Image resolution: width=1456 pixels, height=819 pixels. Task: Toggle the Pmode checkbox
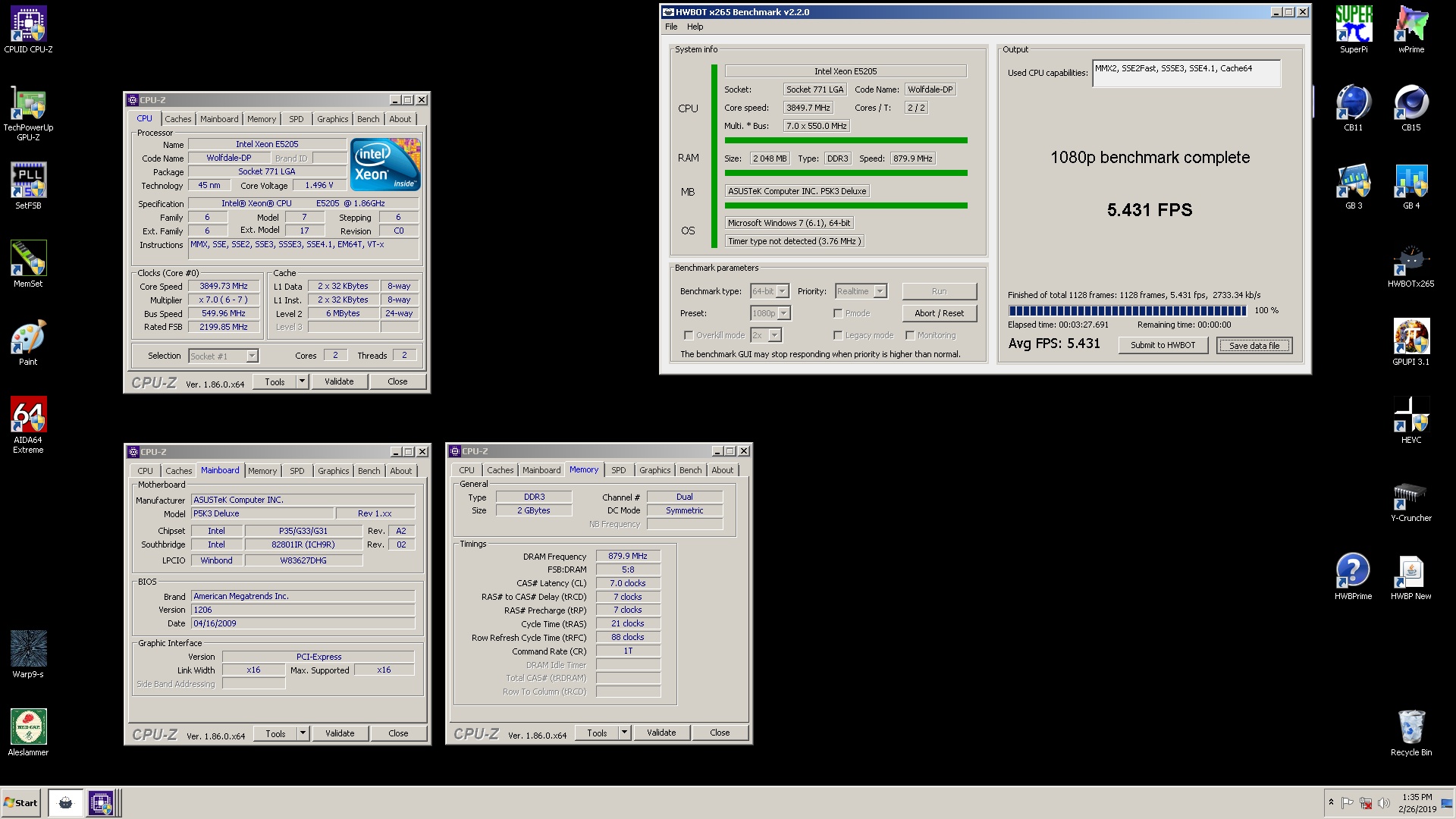[838, 313]
